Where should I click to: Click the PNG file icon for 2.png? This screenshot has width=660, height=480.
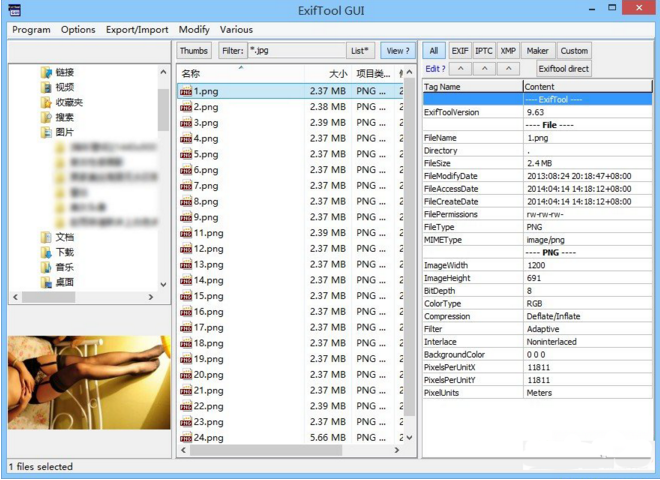tap(186, 107)
